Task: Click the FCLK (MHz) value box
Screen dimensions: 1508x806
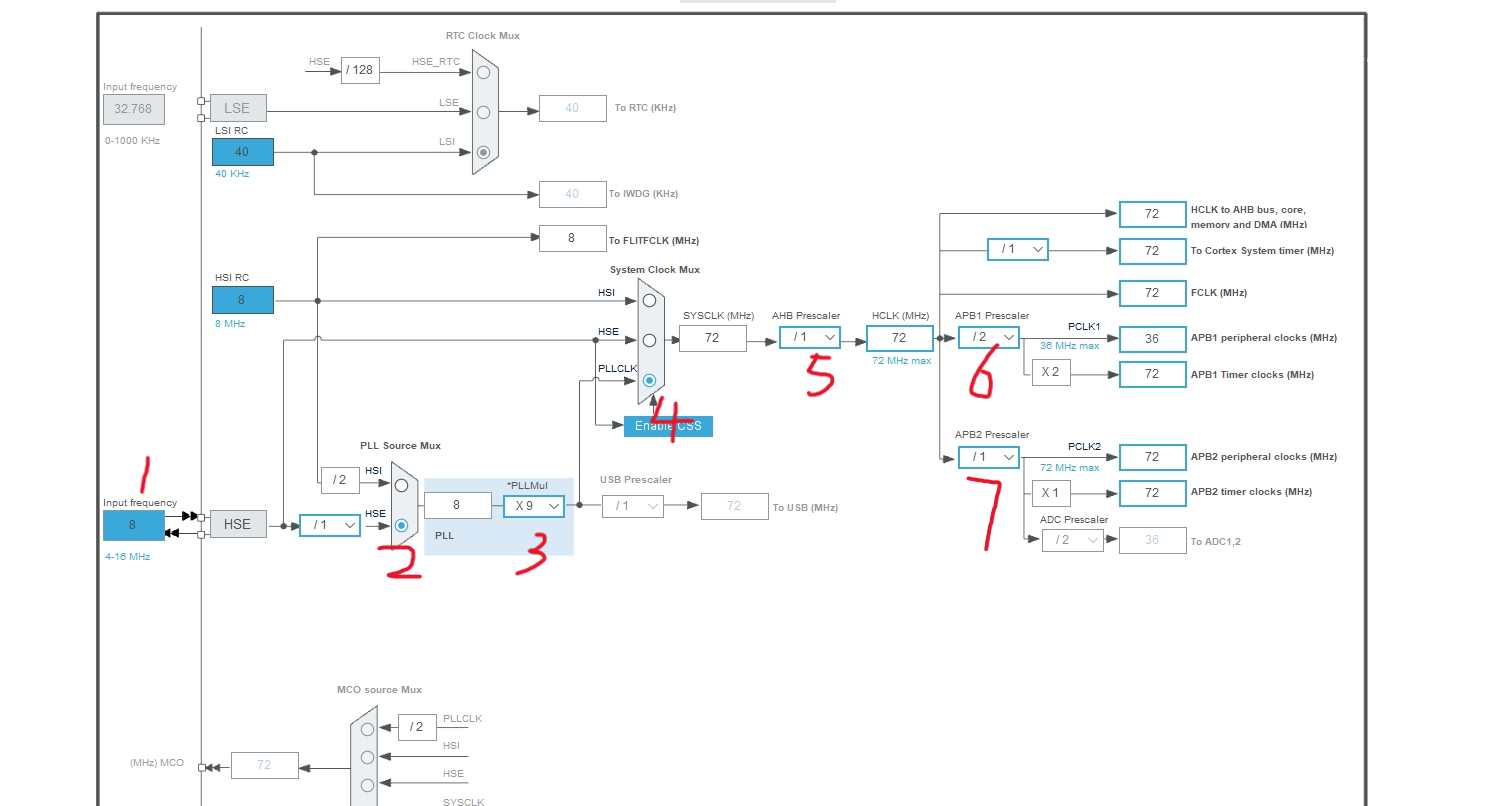Action: 1152,293
